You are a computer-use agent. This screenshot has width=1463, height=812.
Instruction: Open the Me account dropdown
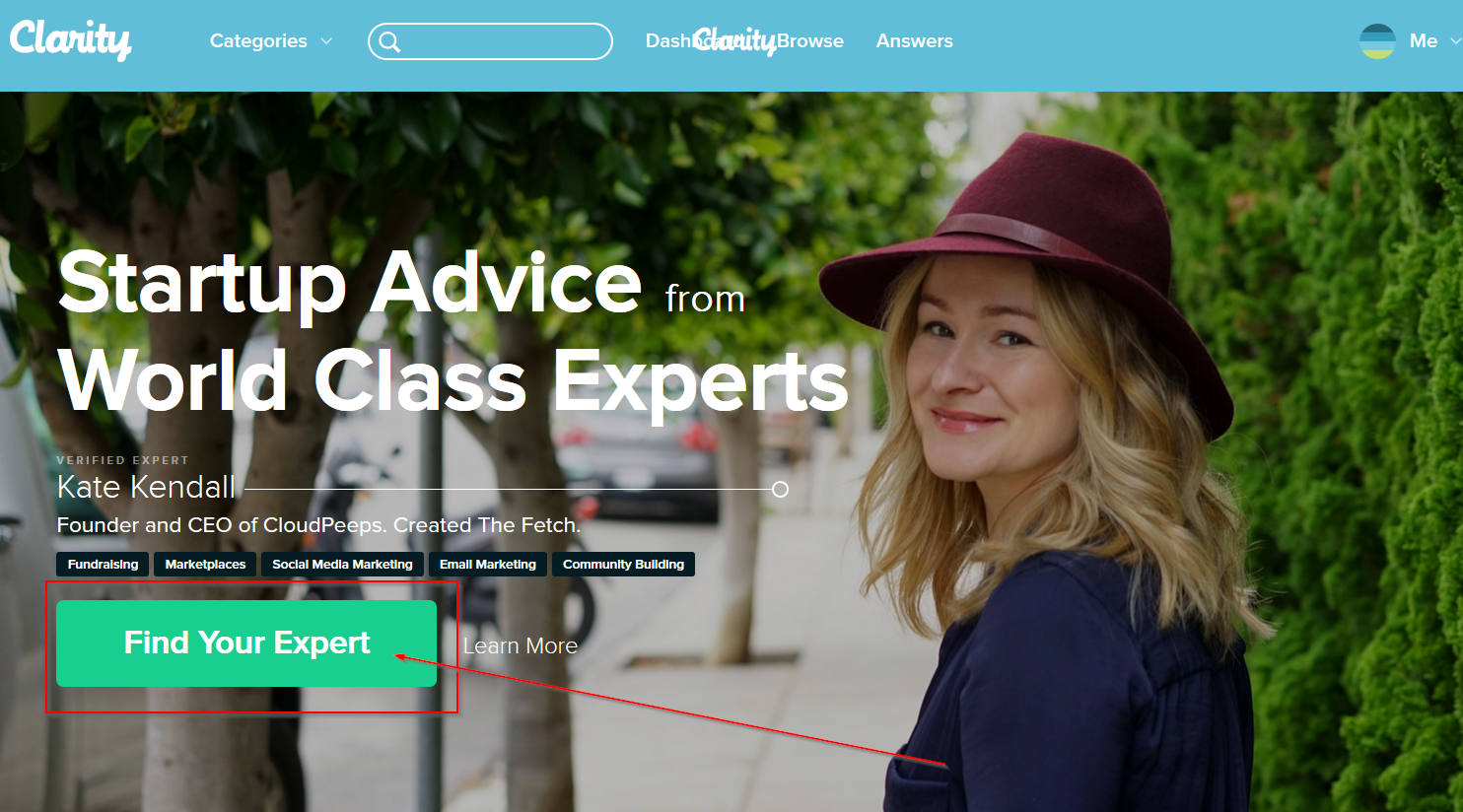tap(1424, 41)
